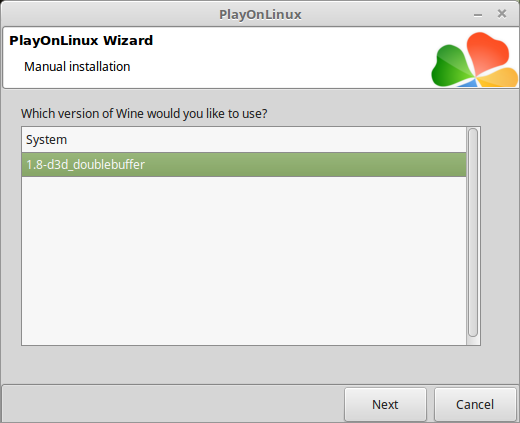Click the empty bottom bar left of Next

(173, 404)
